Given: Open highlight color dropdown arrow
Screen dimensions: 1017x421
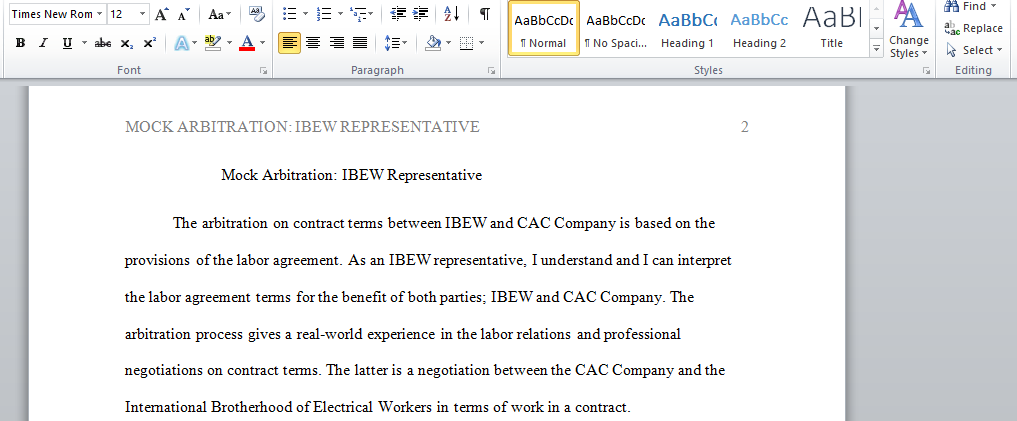Looking at the screenshot, I should [x=229, y=43].
